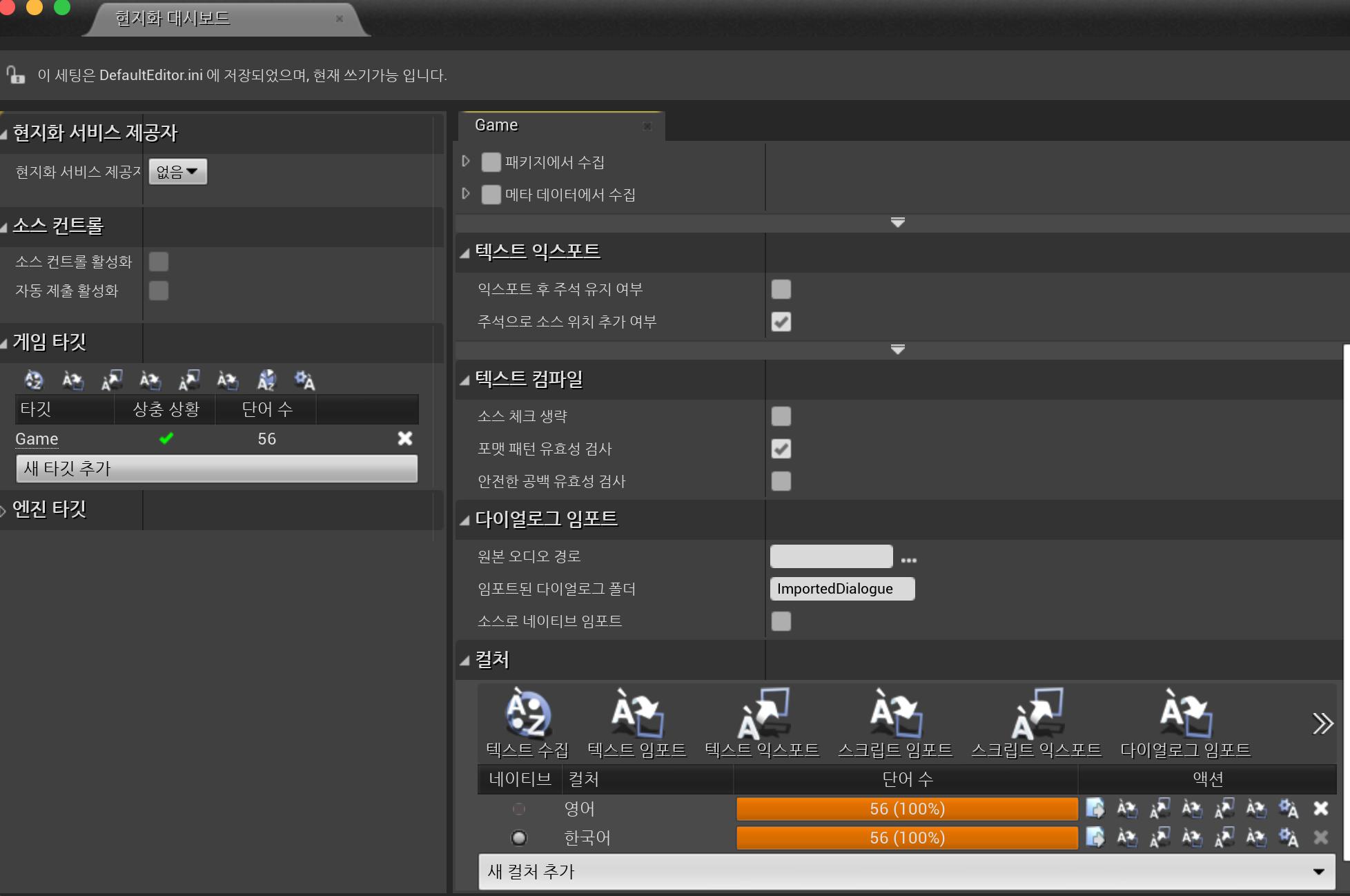Screen dimensions: 1350x896
Task: Remove the 영어 culture with X icon
Action: [1320, 808]
